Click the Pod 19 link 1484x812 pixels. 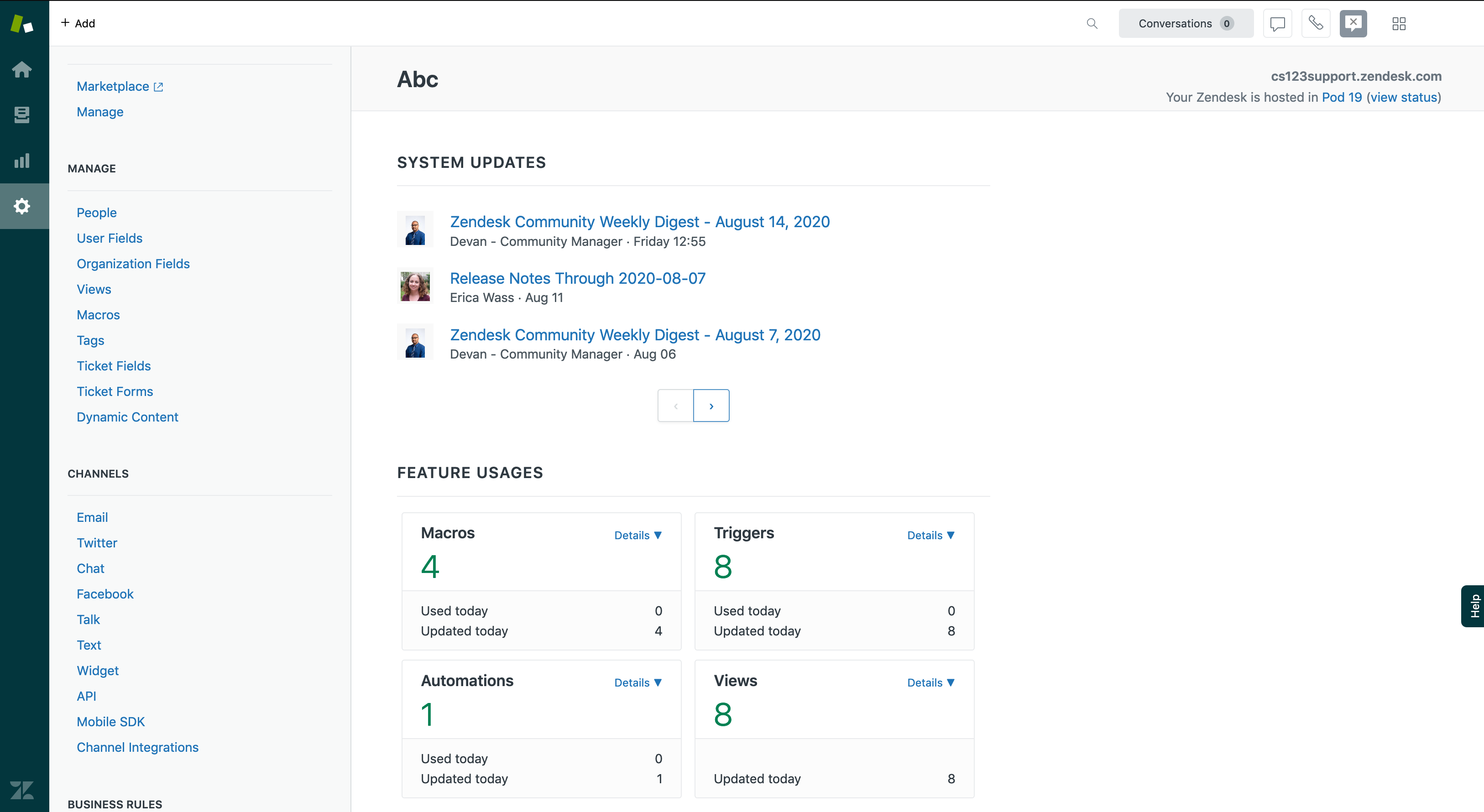pyautogui.click(x=1342, y=97)
